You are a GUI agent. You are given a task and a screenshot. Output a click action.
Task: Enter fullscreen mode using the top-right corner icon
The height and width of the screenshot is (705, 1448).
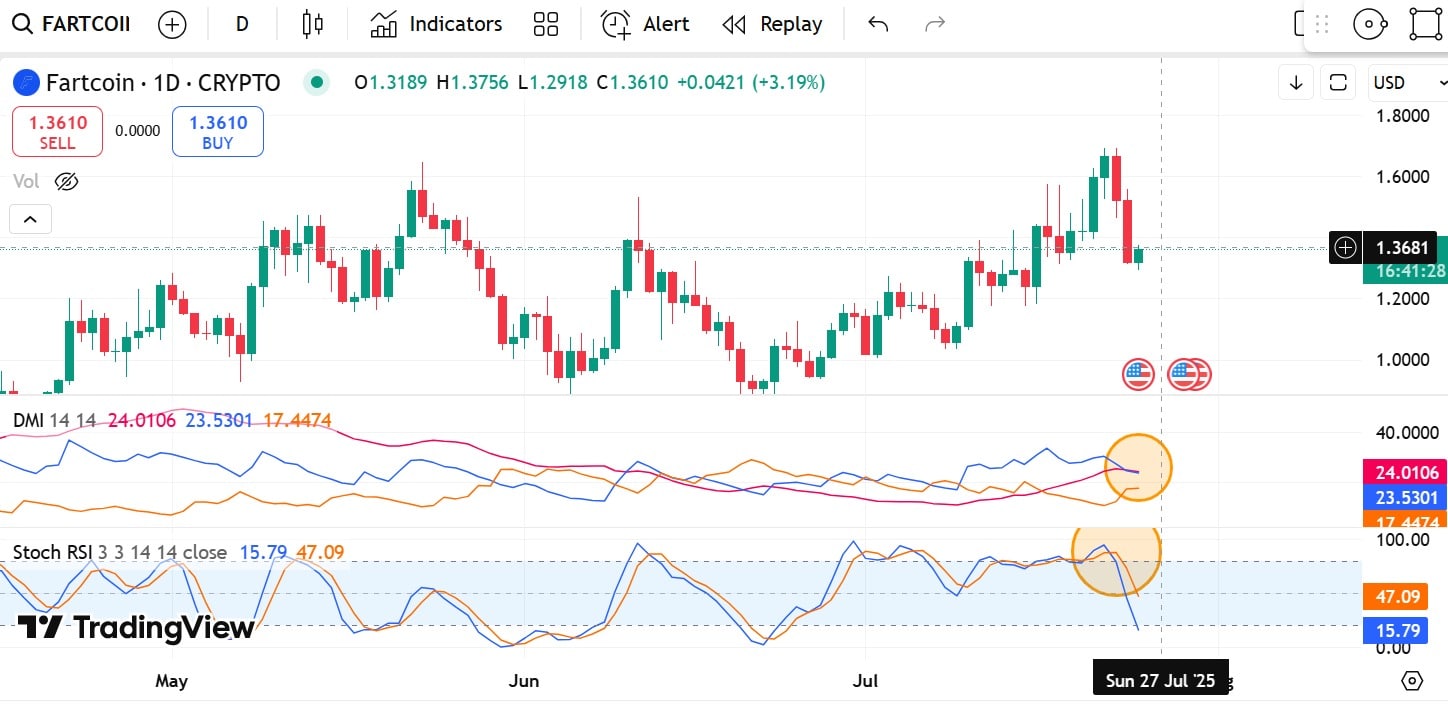click(1427, 24)
